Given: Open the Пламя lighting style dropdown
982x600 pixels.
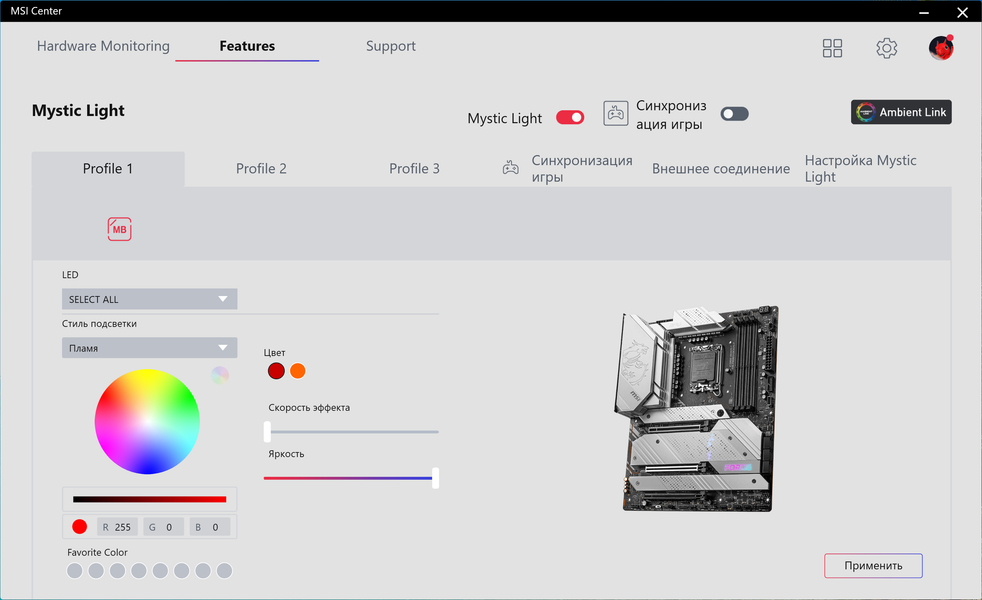Looking at the screenshot, I should [x=149, y=348].
